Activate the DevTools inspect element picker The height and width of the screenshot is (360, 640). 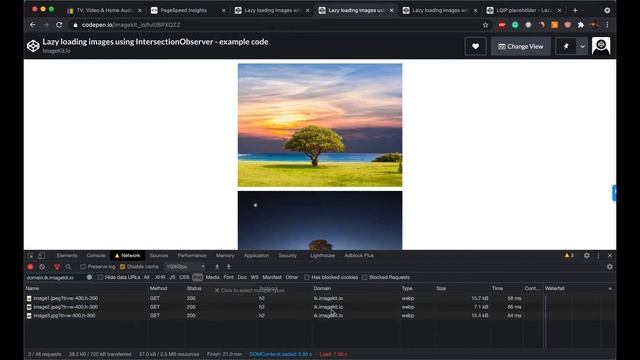[x=31, y=256]
